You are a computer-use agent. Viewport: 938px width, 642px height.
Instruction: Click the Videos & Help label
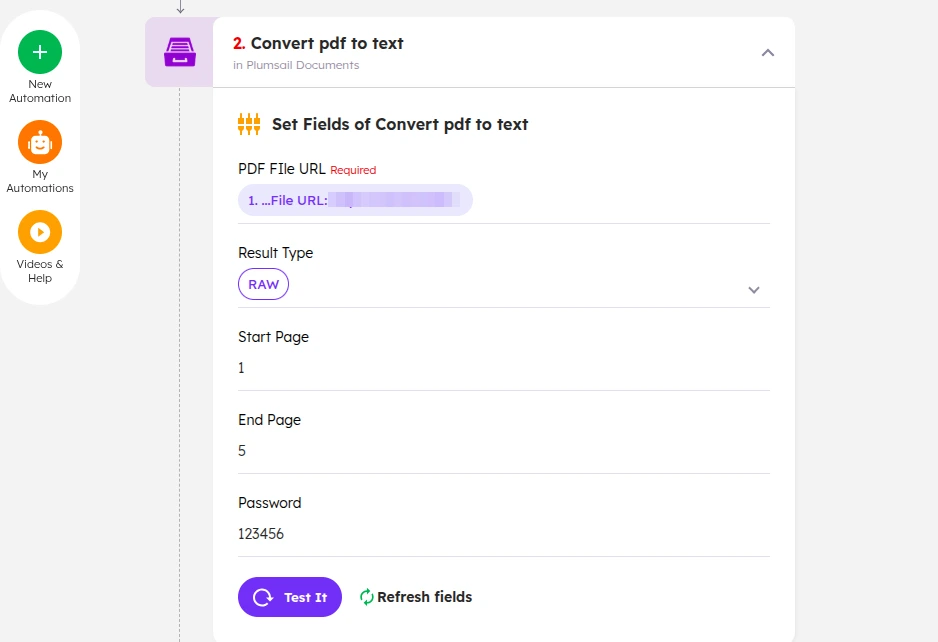(x=40, y=271)
